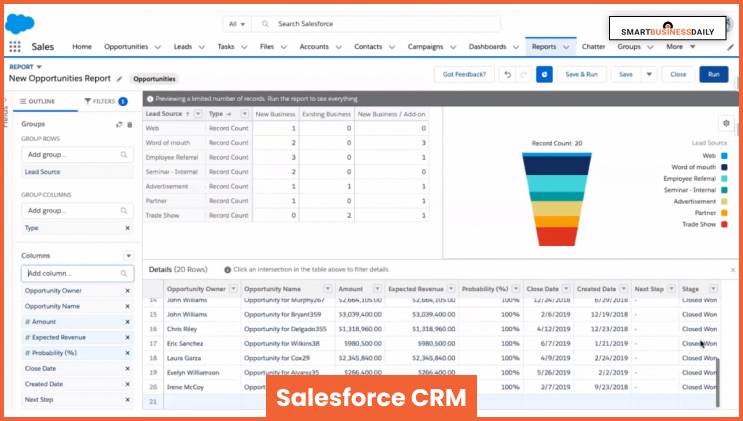Screen dimensions: 743x421
Task: Open Stage column header dropdown
Action: click(713, 289)
